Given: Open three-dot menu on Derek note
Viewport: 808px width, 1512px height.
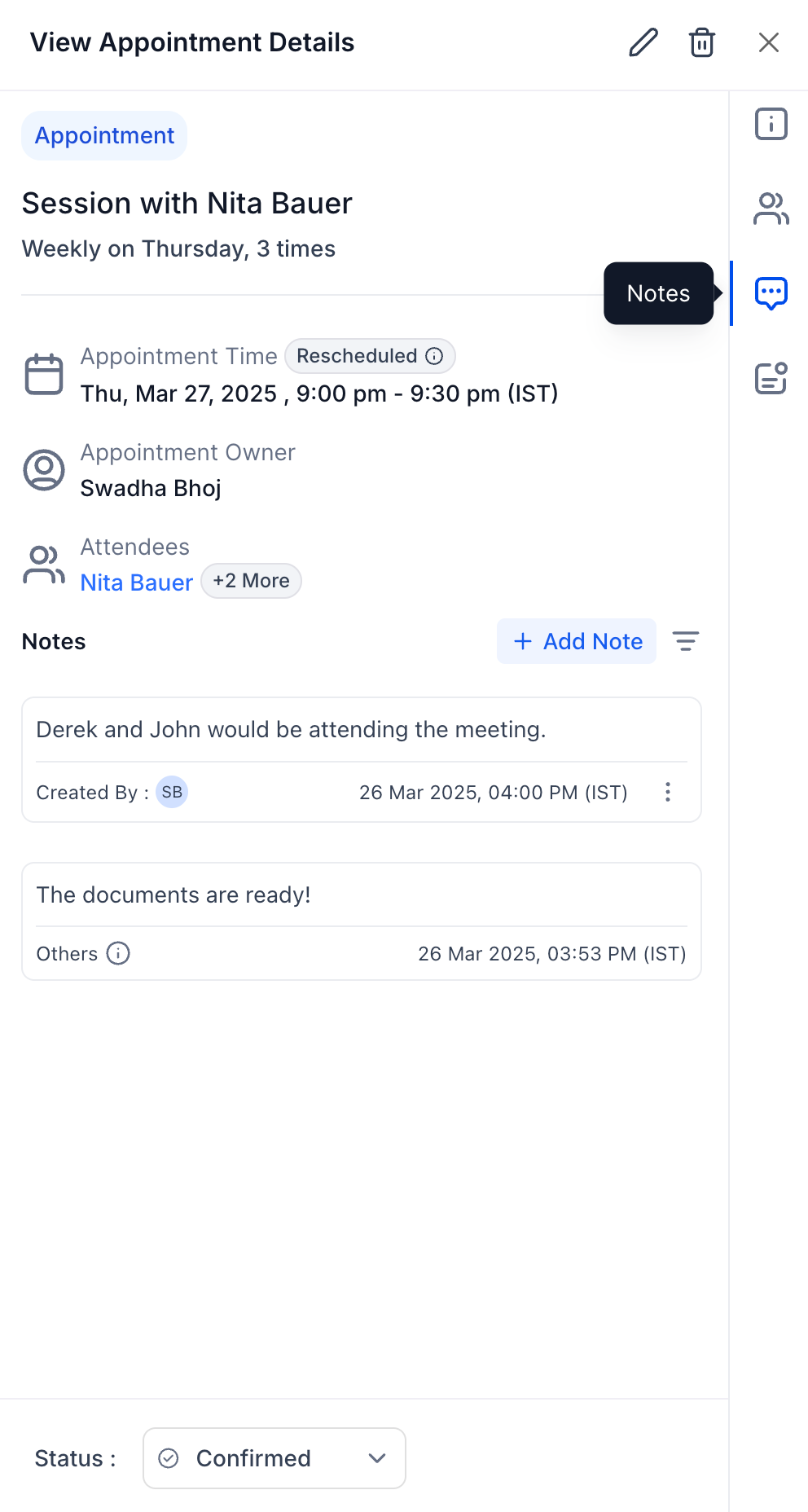Looking at the screenshot, I should click(667, 792).
